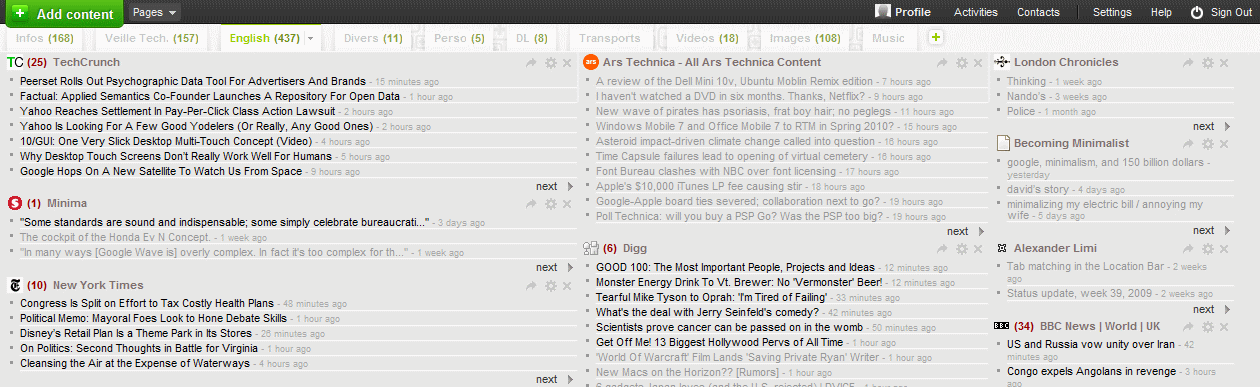Image resolution: width=1260 pixels, height=387 pixels.
Task: Go to next page of Becoming Minimalist
Action: [1211, 230]
